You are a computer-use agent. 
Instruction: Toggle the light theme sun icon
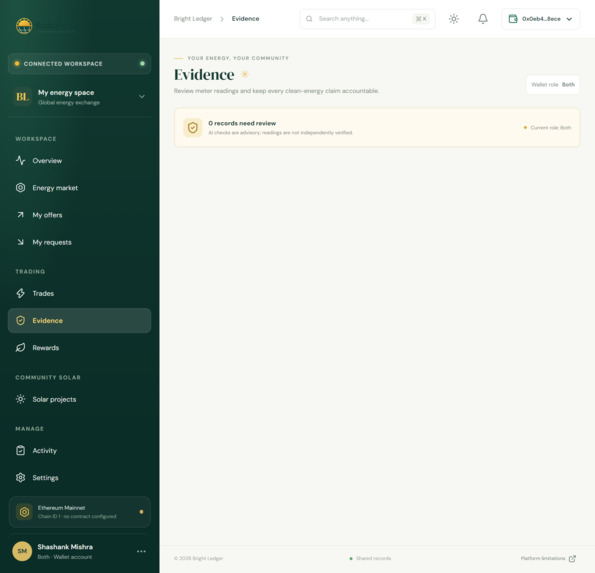click(x=454, y=19)
